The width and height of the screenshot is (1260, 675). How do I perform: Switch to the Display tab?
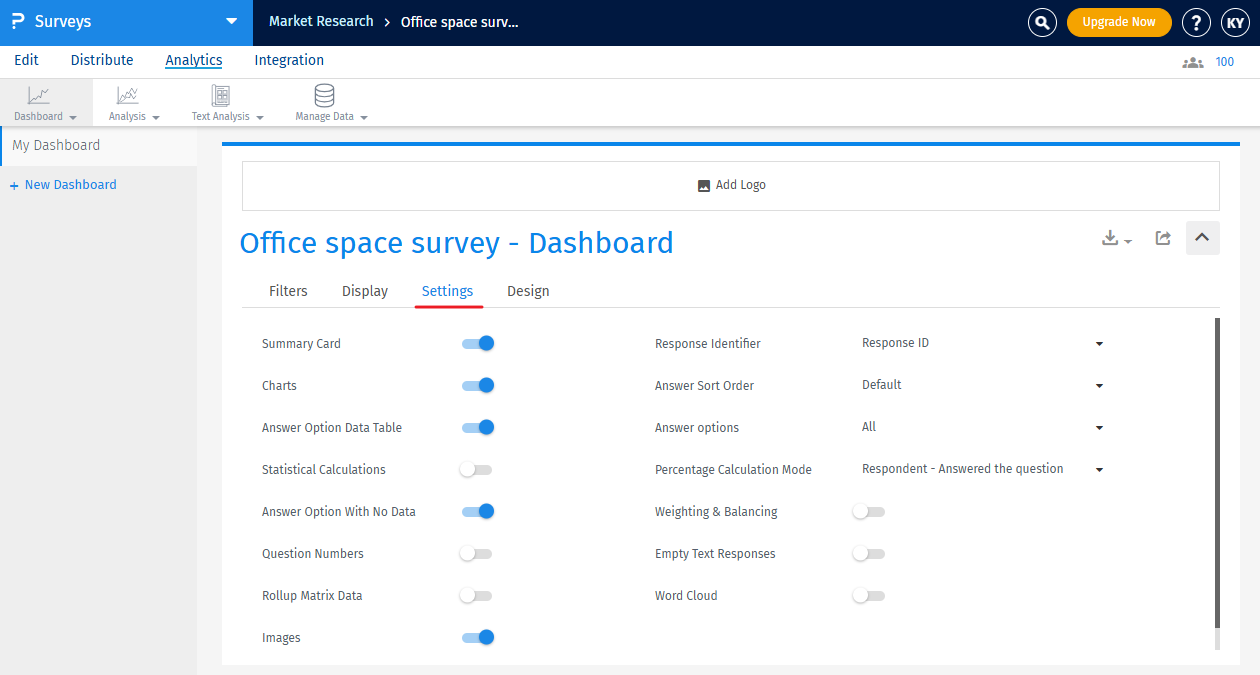(364, 291)
